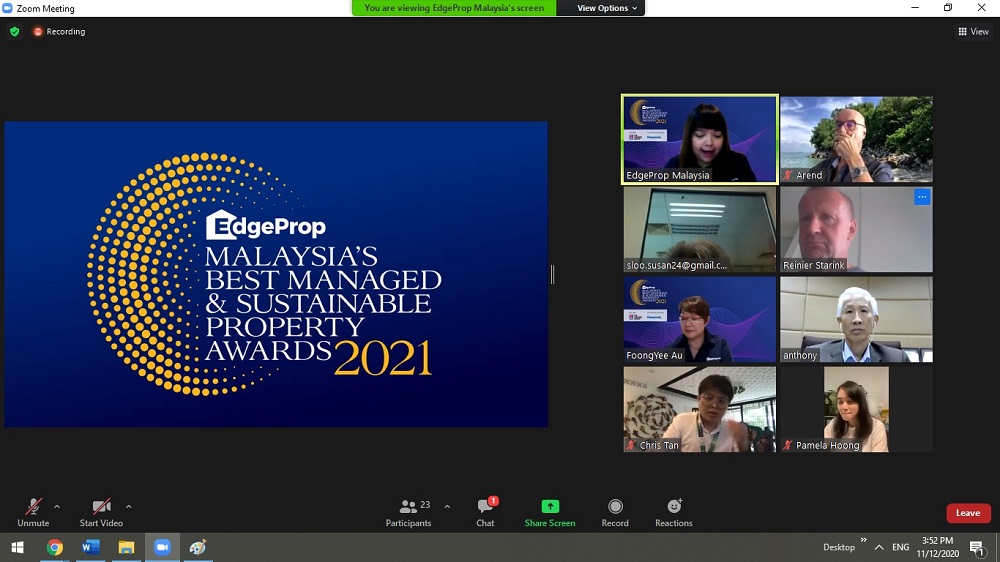
Task: Click the green screen viewing banner
Action: 454,8
